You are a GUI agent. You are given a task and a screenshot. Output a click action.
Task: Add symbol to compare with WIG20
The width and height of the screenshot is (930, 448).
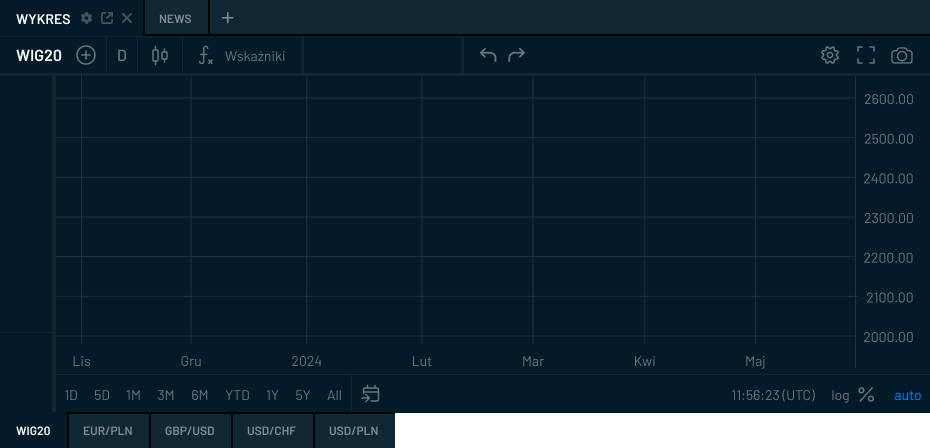(86, 56)
